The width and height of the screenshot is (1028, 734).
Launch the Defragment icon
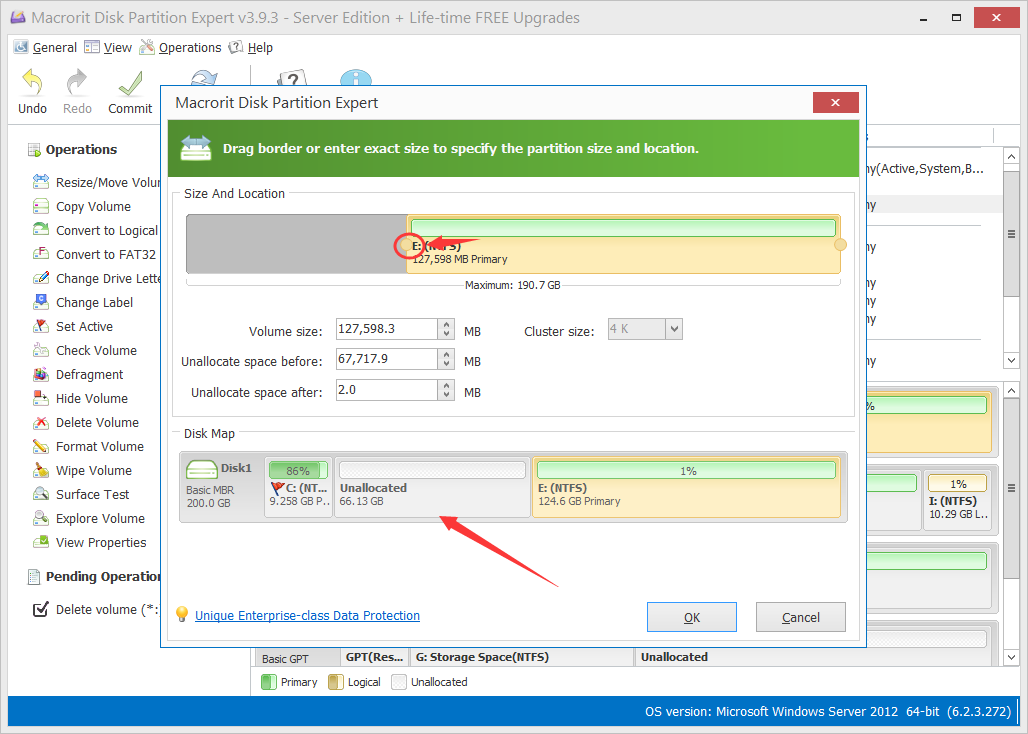41,374
